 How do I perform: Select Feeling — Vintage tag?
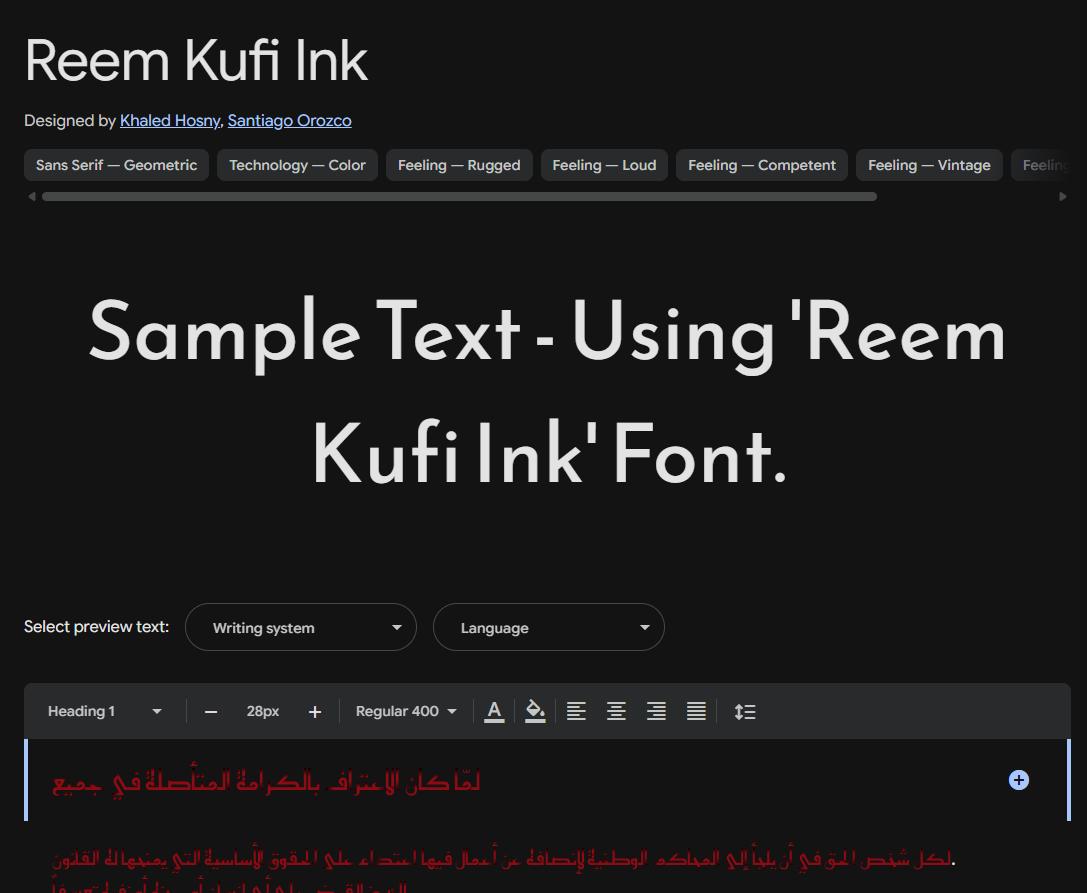coord(929,165)
